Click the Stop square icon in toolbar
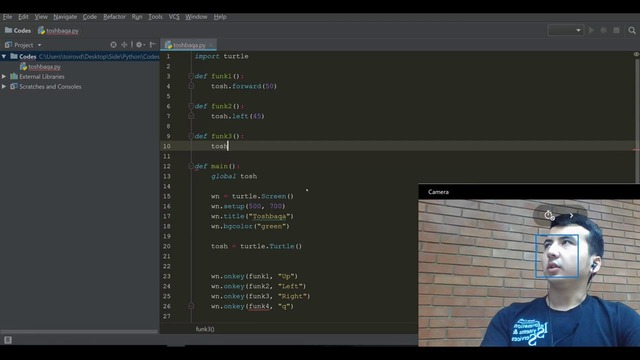This screenshot has height=360, width=640. (616, 30)
